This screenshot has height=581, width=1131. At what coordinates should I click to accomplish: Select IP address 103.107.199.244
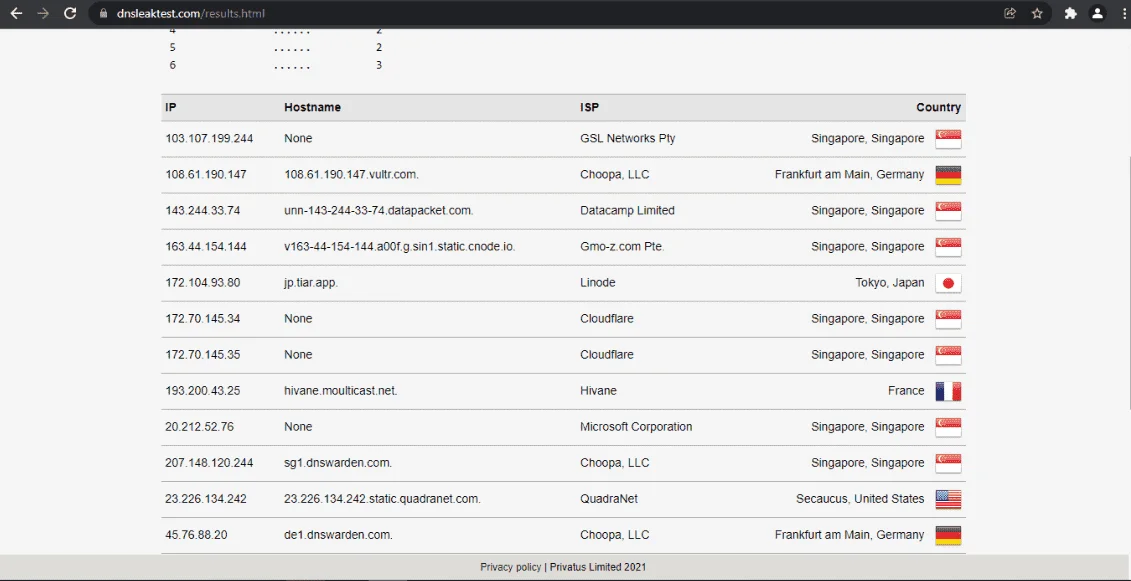coord(209,138)
